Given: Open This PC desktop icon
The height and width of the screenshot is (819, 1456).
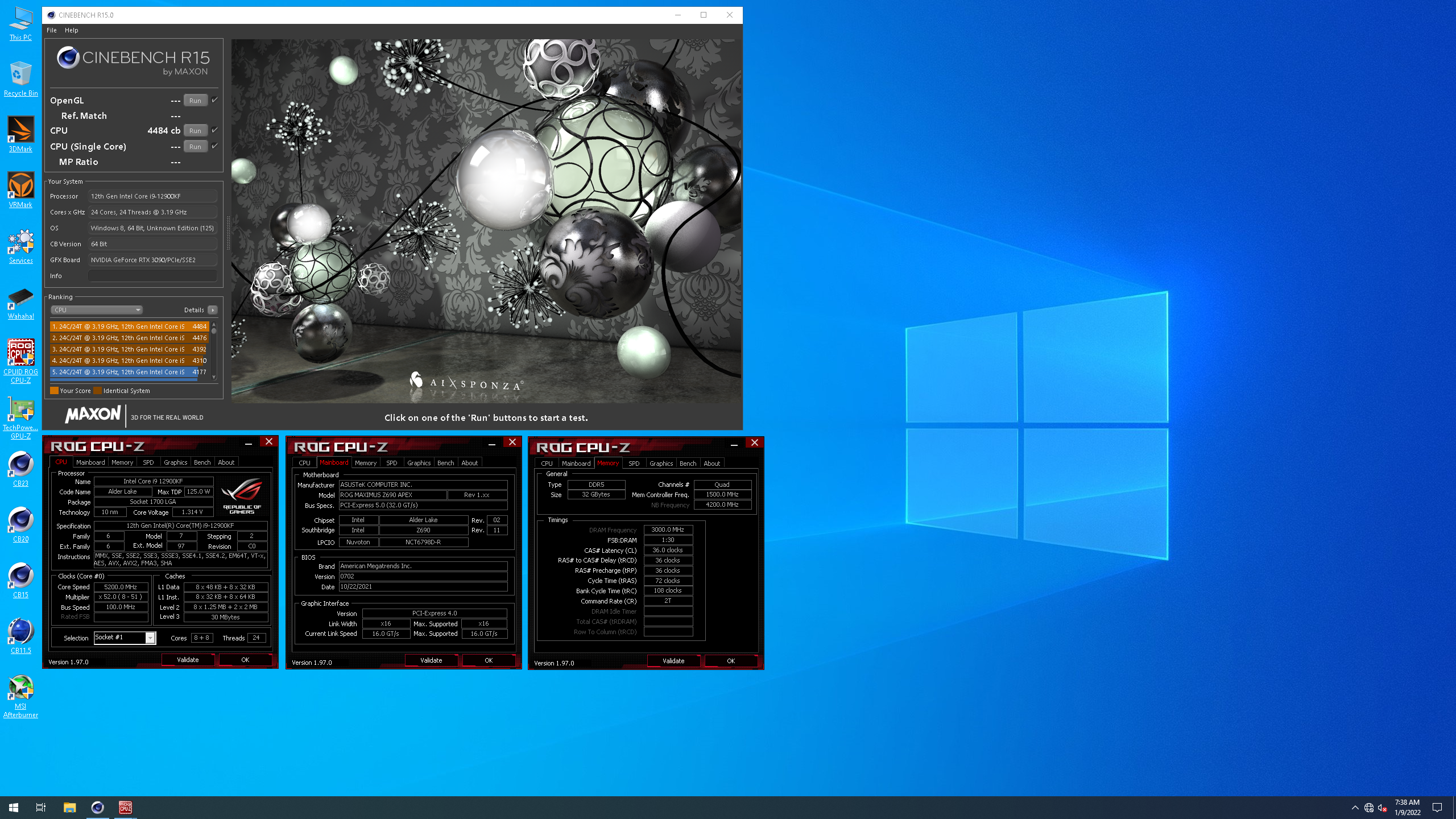Looking at the screenshot, I should 20,23.
